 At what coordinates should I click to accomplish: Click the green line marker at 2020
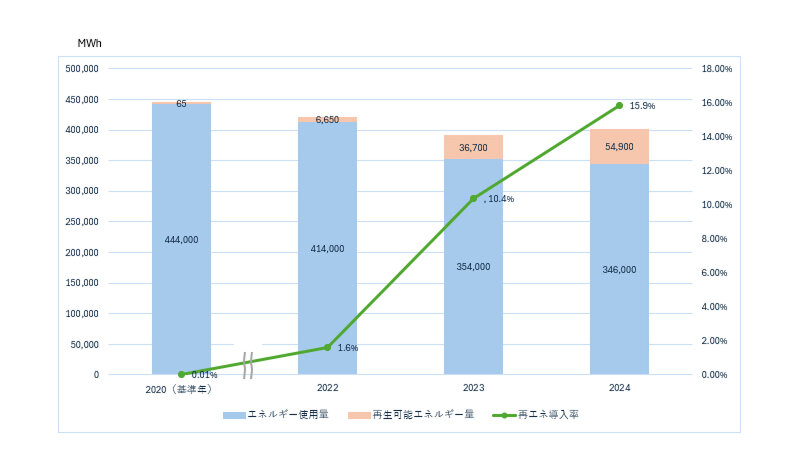(181, 374)
